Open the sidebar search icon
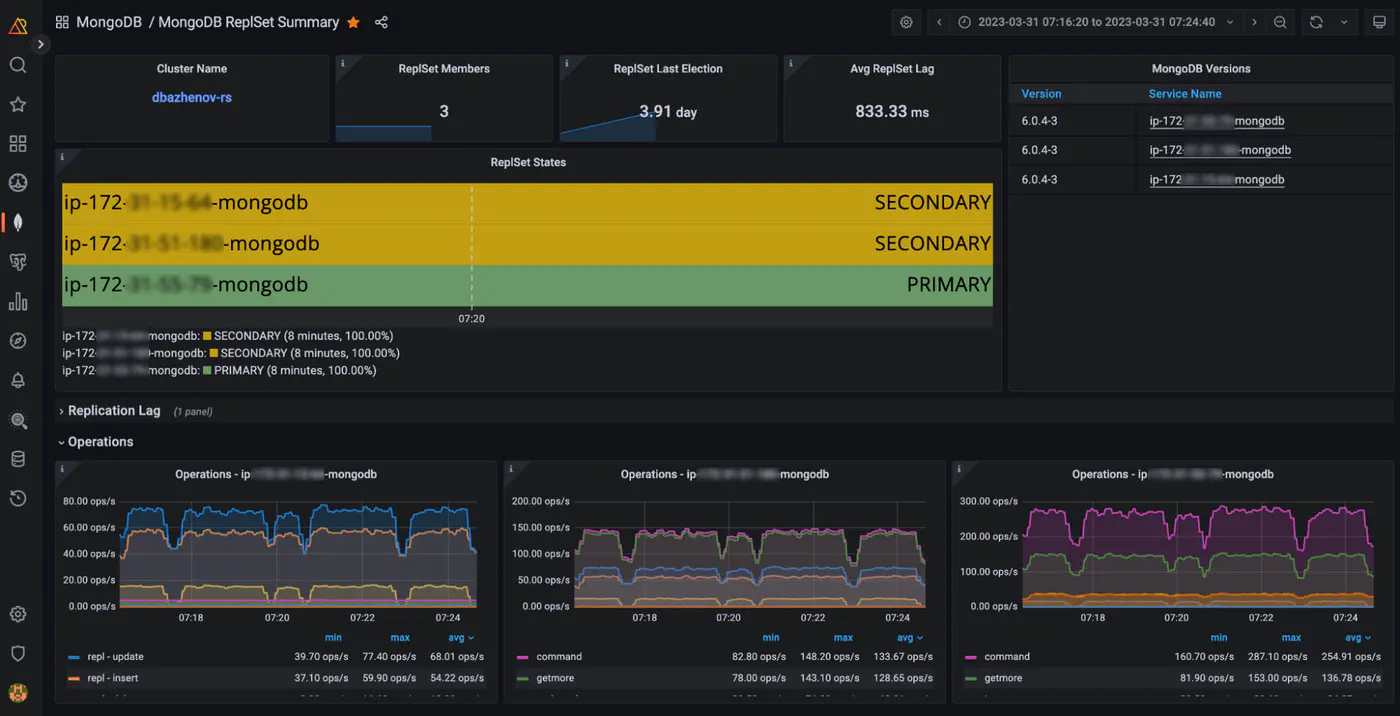The image size is (1400, 716). tap(17, 65)
